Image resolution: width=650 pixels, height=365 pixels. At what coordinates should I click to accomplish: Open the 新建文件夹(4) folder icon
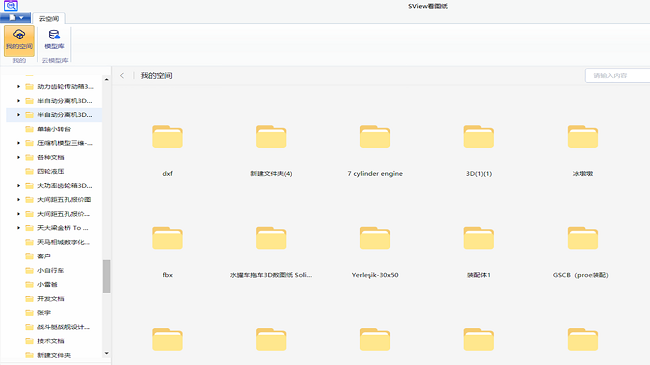(271, 136)
